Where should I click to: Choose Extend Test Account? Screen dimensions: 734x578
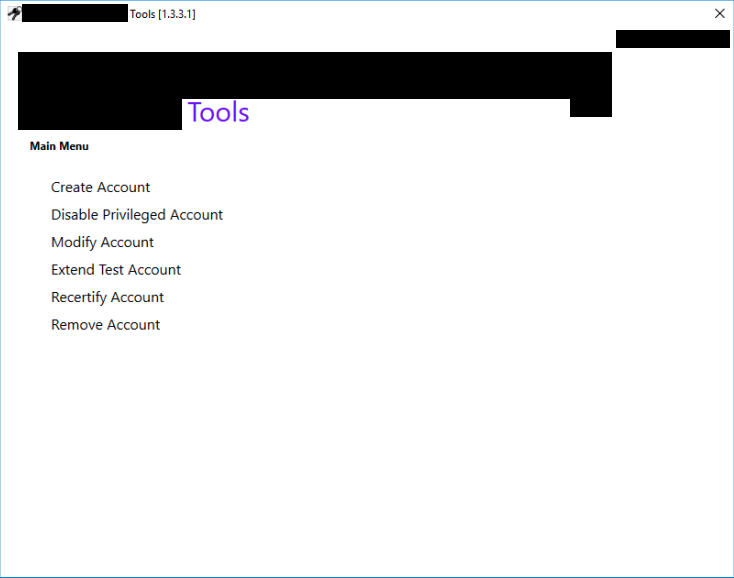[116, 270]
